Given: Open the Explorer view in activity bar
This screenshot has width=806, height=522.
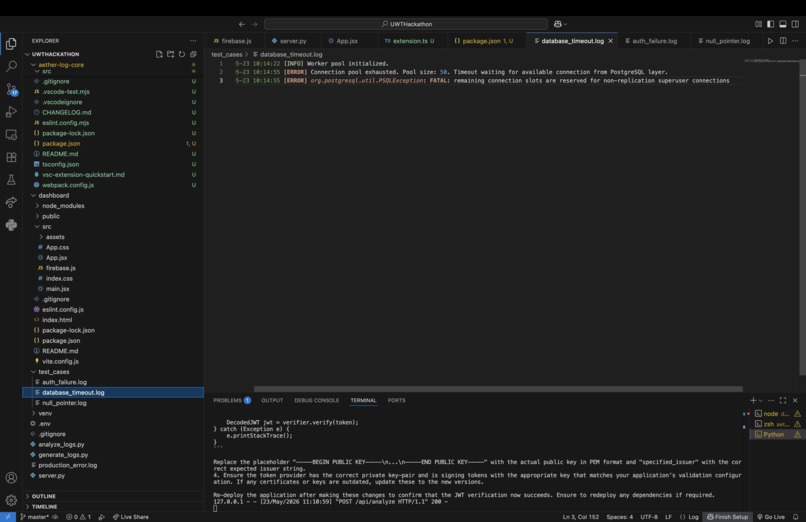Looking at the screenshot, I should (11, 44).
